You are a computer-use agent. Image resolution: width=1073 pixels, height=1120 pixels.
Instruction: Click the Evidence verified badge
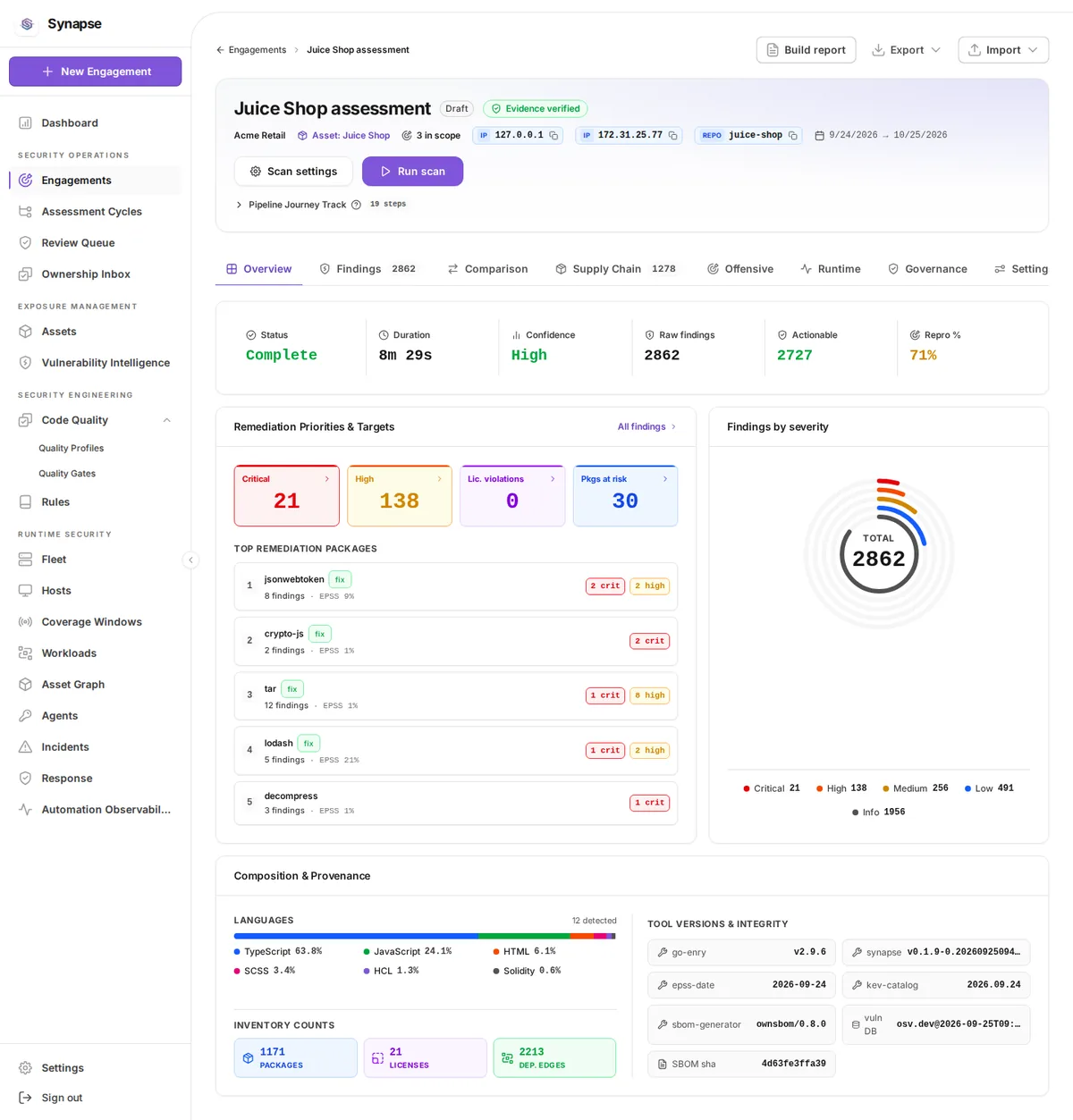click(x=536, y=109)
